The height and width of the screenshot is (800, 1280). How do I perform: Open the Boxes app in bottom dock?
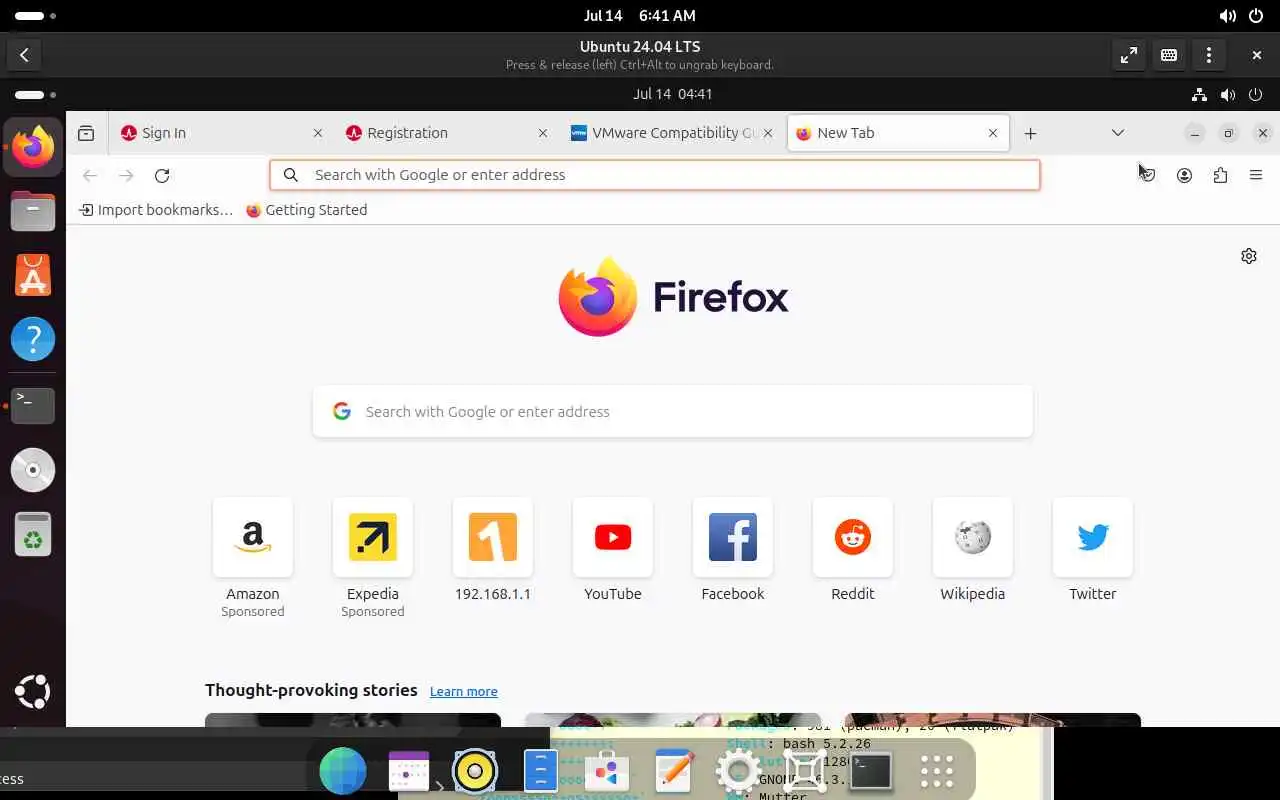click(x=805, y=771)
